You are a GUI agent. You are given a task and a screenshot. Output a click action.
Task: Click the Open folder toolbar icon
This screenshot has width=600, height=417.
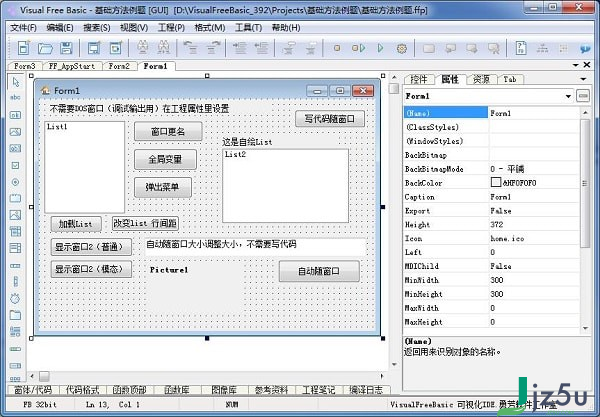pyautogui.click(x=45, y=48)
